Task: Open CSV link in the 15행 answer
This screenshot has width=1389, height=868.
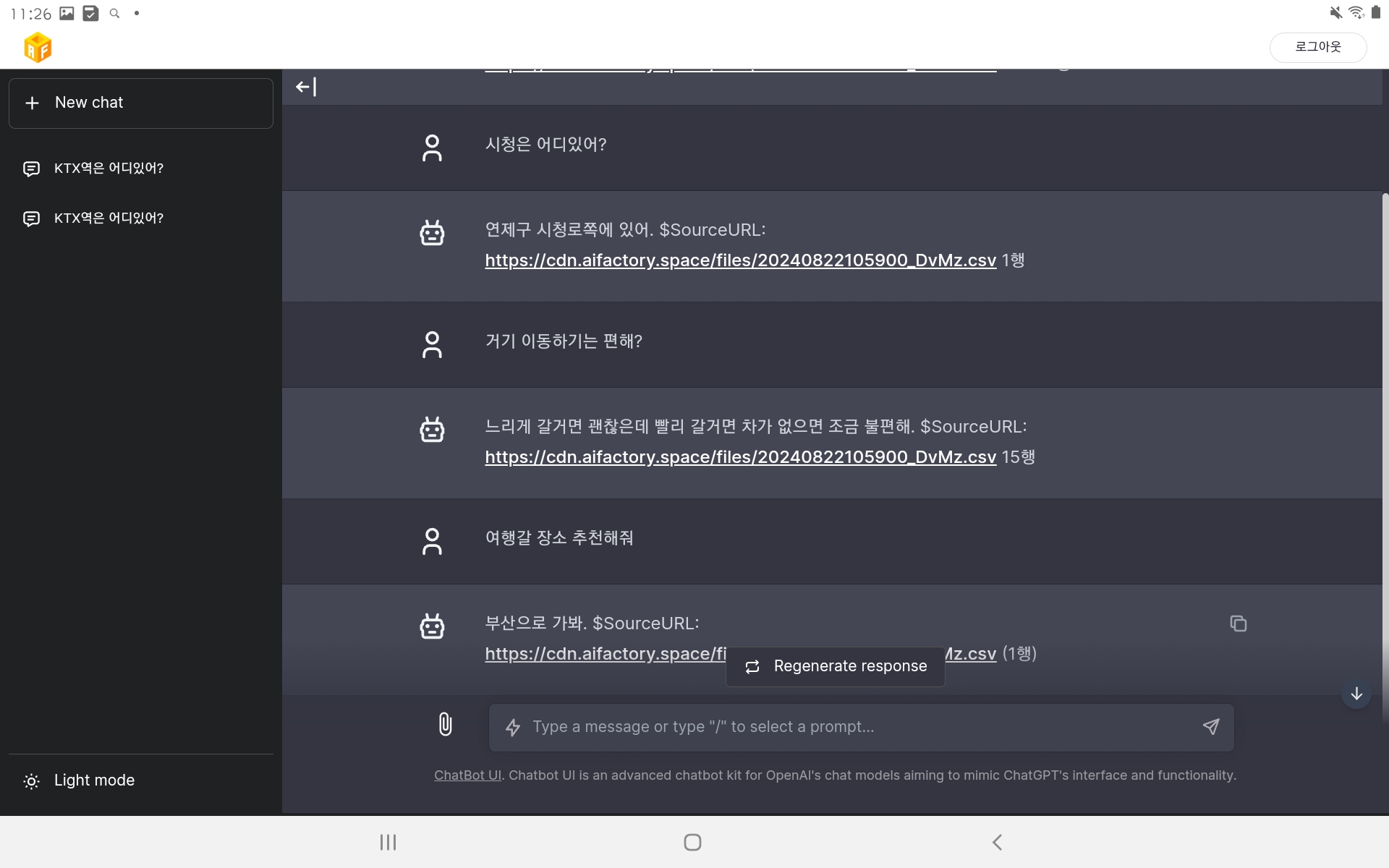Action: tap(740, 457)
